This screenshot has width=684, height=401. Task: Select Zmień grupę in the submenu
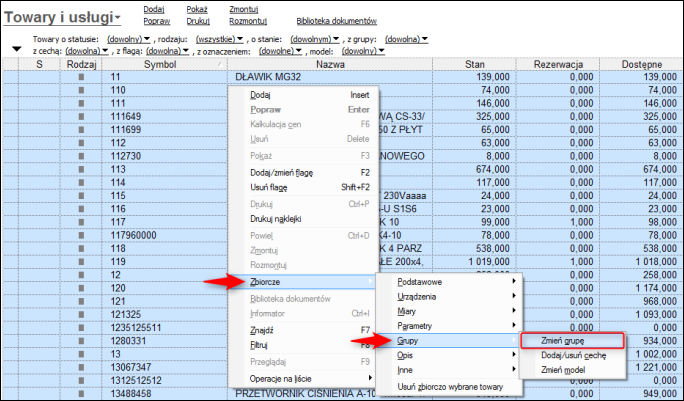(x=572, y=340)
